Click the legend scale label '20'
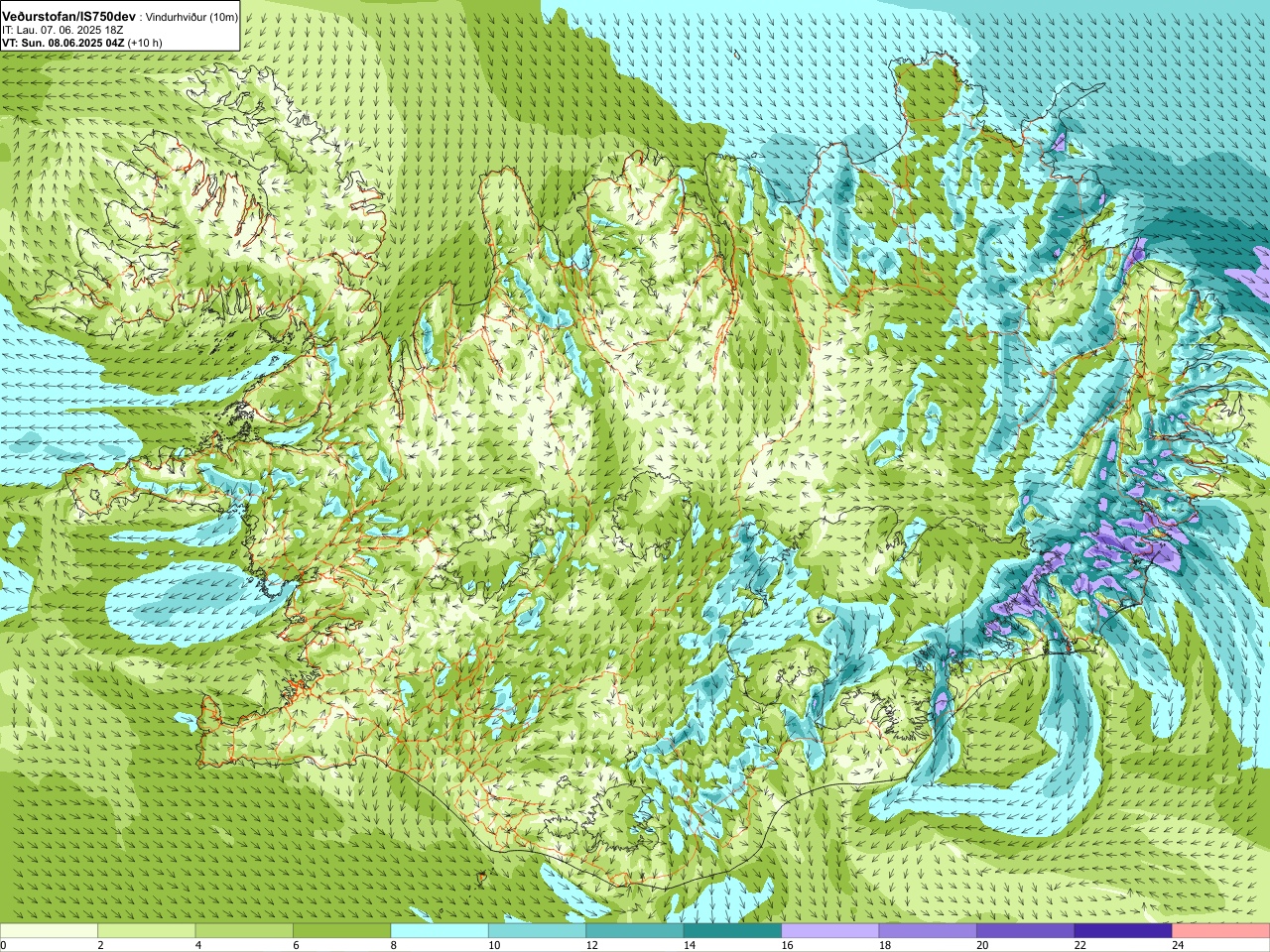The height and width of the screenshot is (952, 1270). 982,945
